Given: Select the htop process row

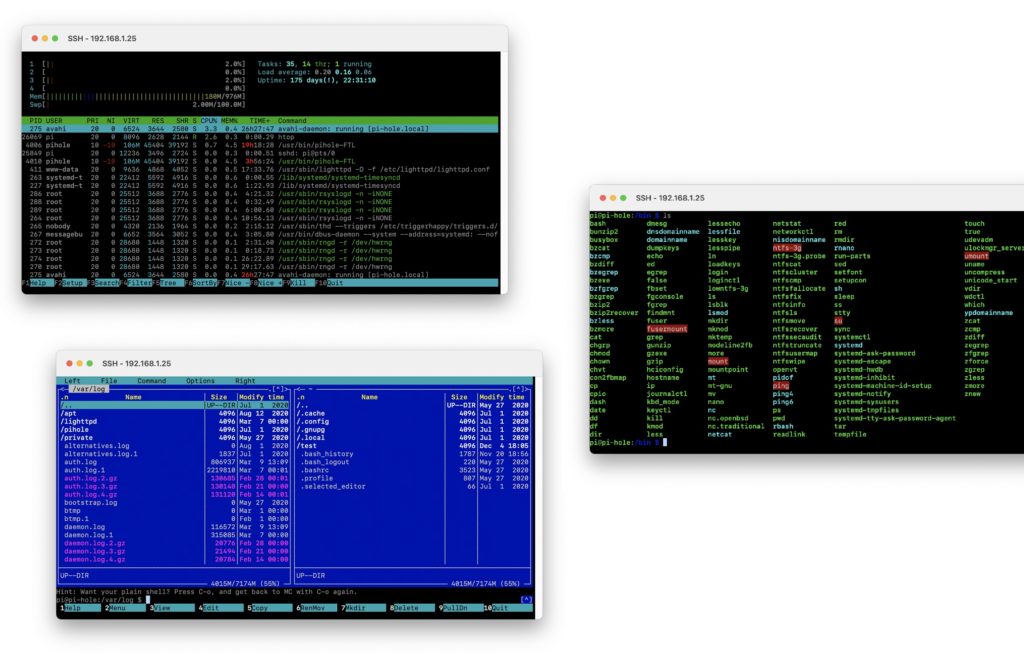Looking at the screenshot, I should 260,137.
